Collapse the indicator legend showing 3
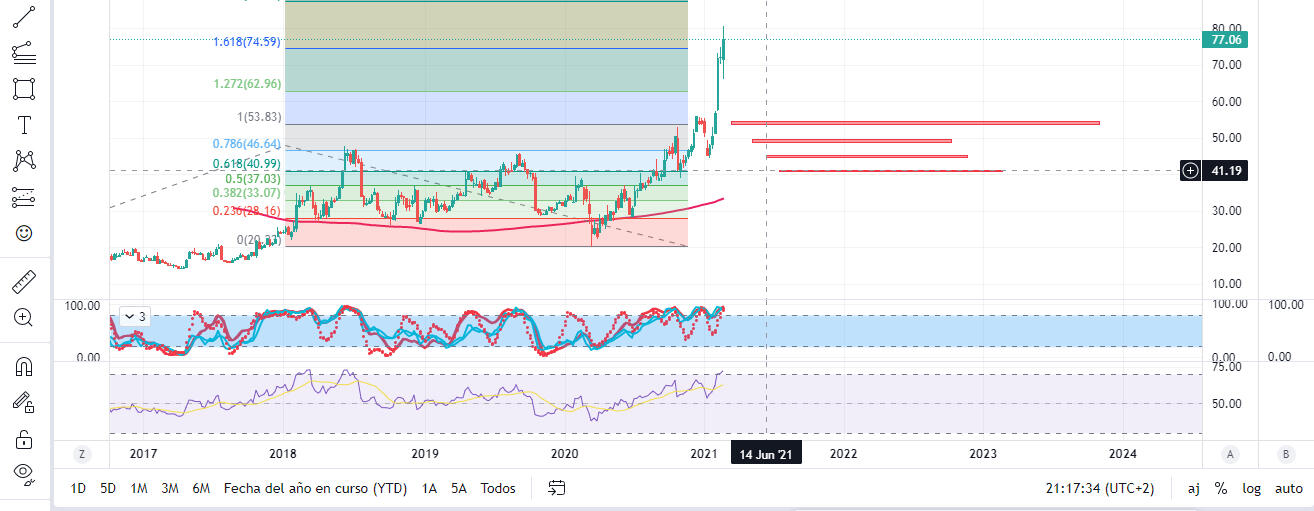Screen dimensions: 1314x511 (128, 316)
